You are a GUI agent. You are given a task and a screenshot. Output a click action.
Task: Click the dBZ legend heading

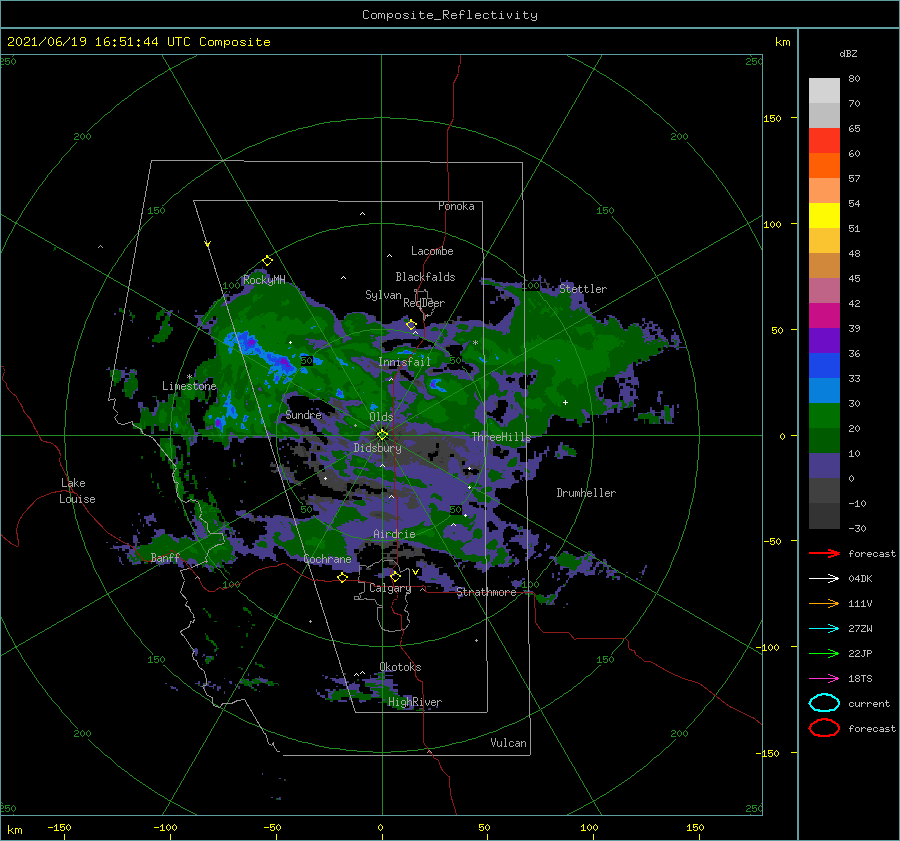pos(848,53)
